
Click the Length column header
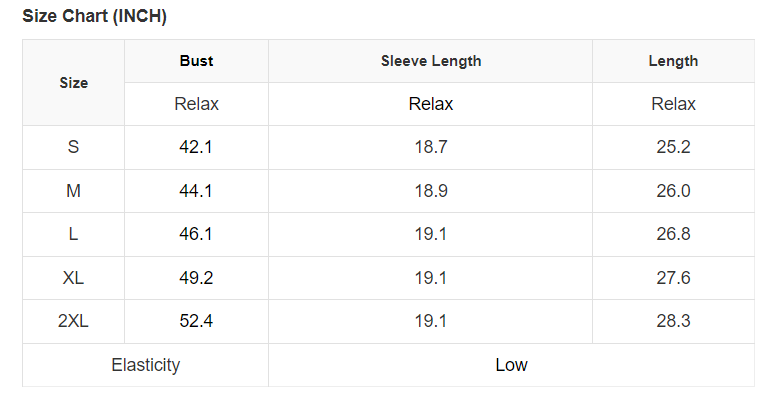point(673,61)
